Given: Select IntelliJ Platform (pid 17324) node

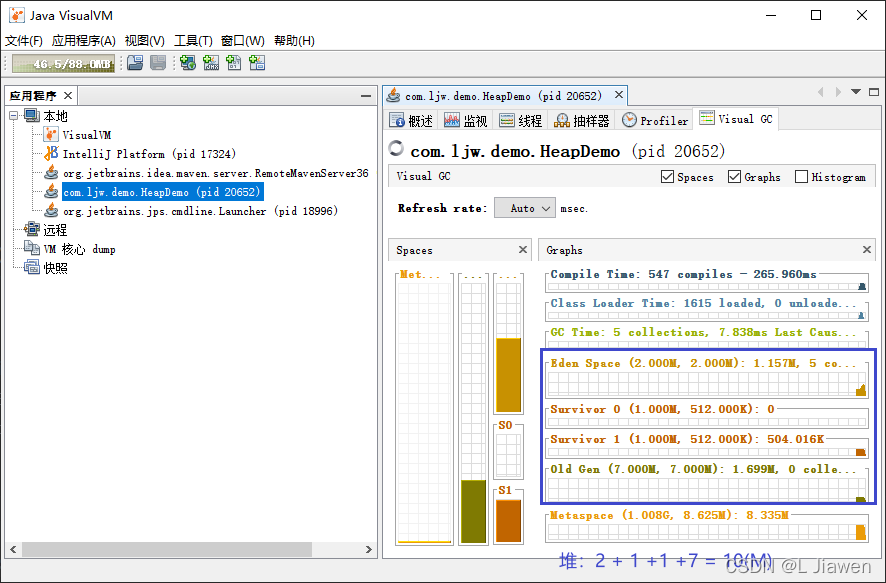Looking at the screenshot, I should click(149, 154).
